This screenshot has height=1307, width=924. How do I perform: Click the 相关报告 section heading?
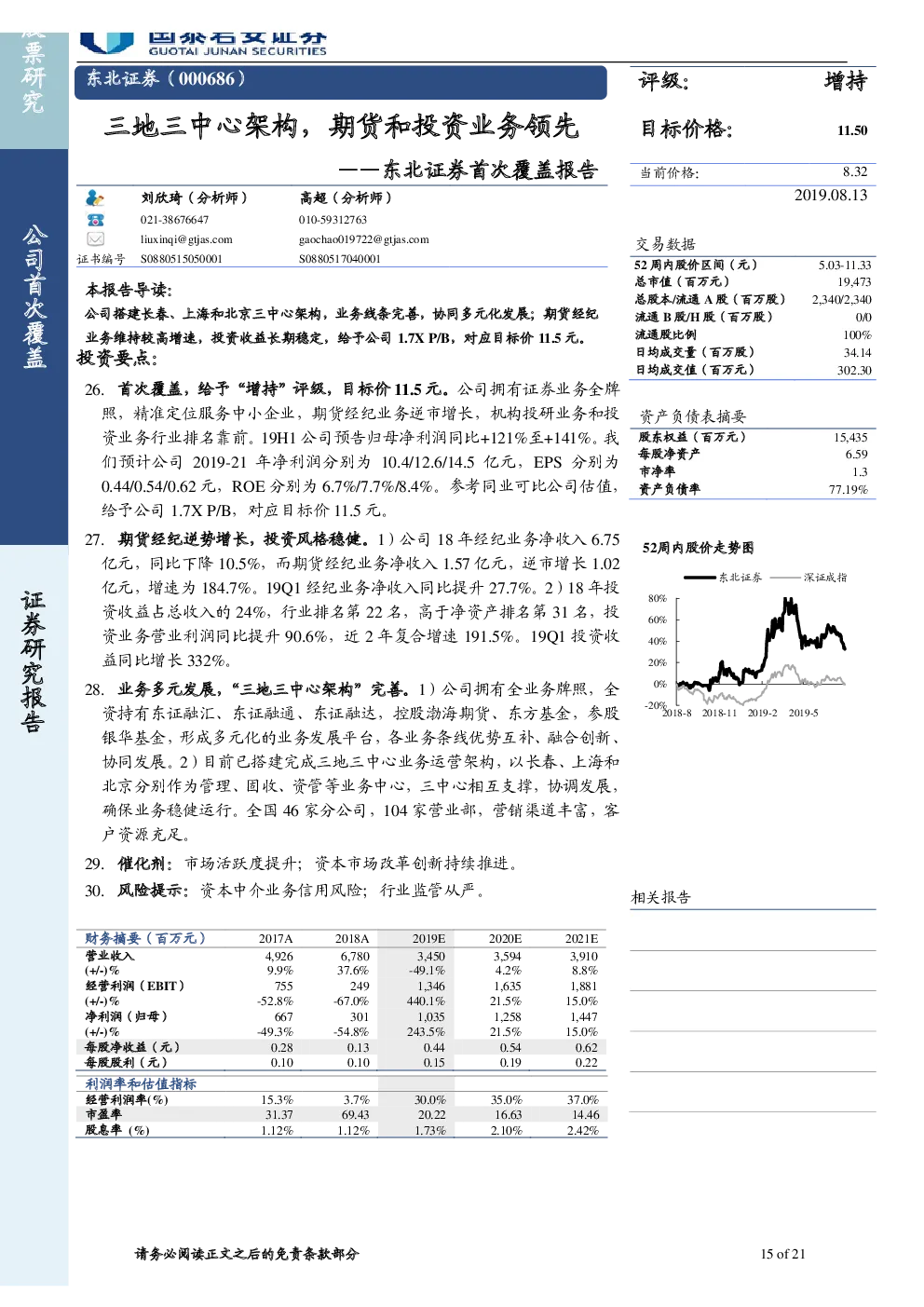[660, 897]
